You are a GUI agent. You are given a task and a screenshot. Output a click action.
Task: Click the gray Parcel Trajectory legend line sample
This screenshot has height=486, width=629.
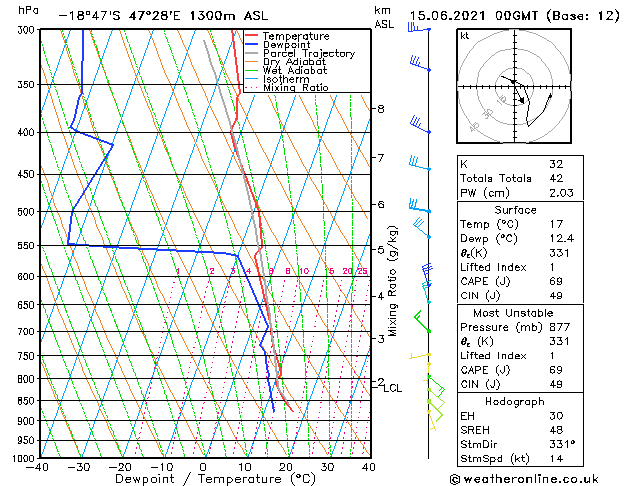pyautogui.click(x=251, y=53)
